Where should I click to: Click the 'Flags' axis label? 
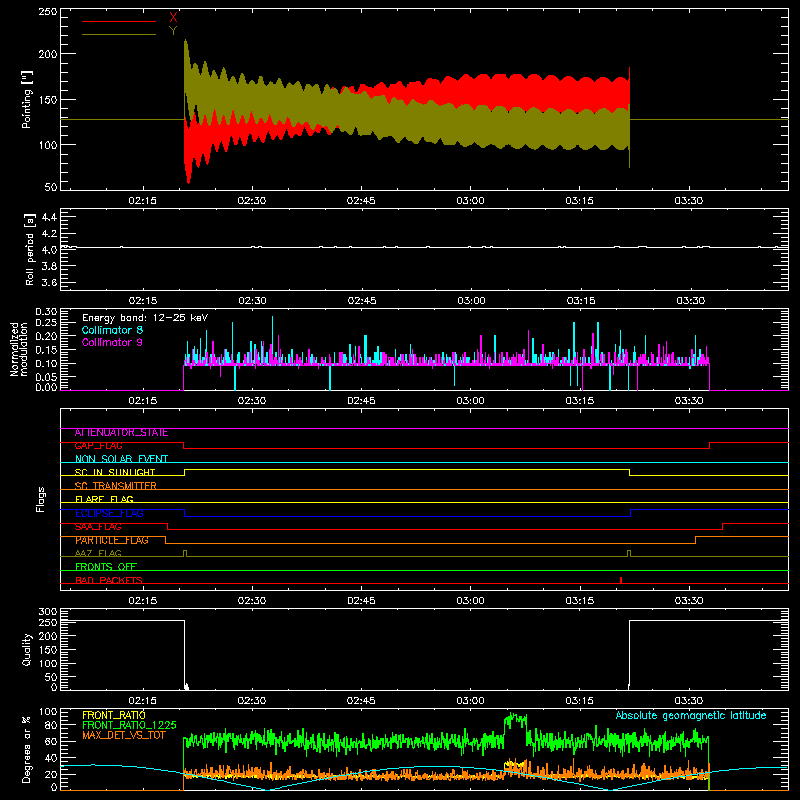click(x=40, y=499)
